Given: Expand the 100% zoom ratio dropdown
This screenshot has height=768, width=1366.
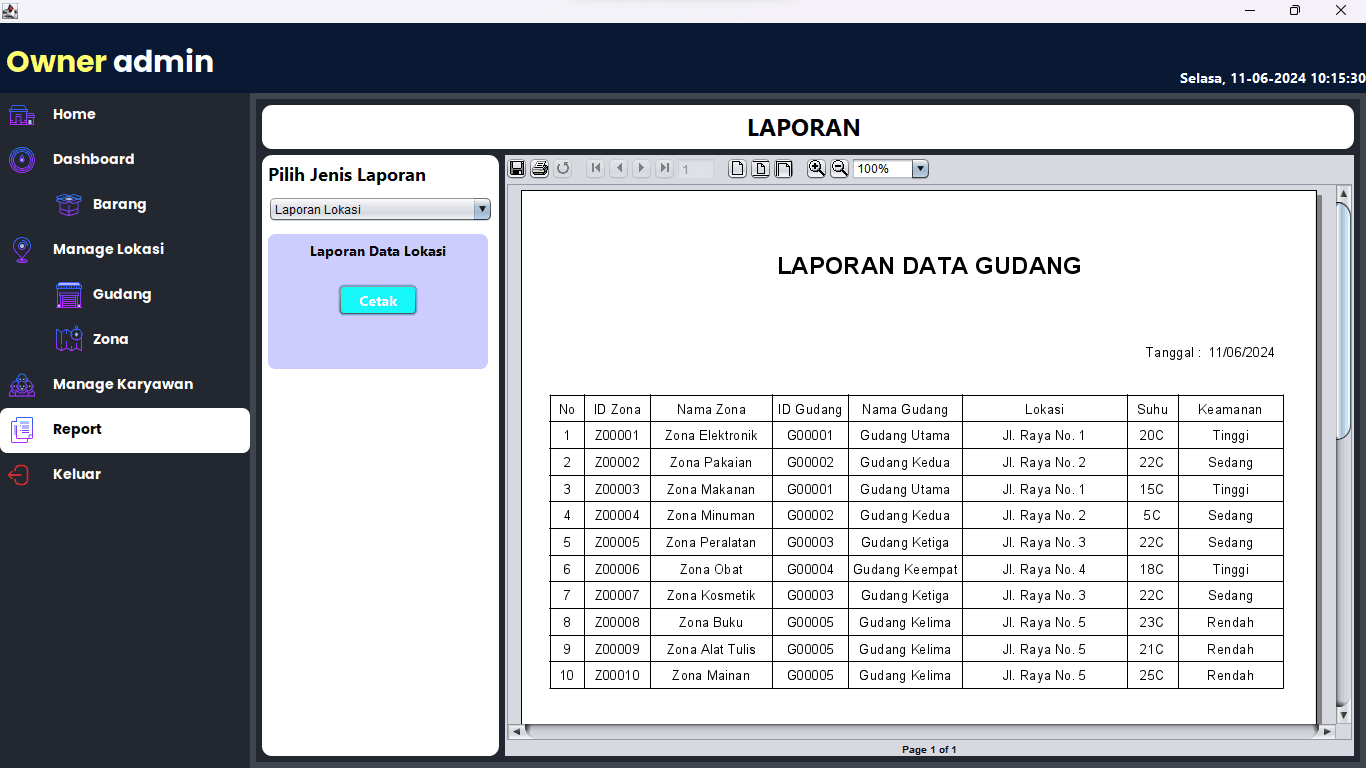Looking at the screenshot, I should click(x=920, y=169).
